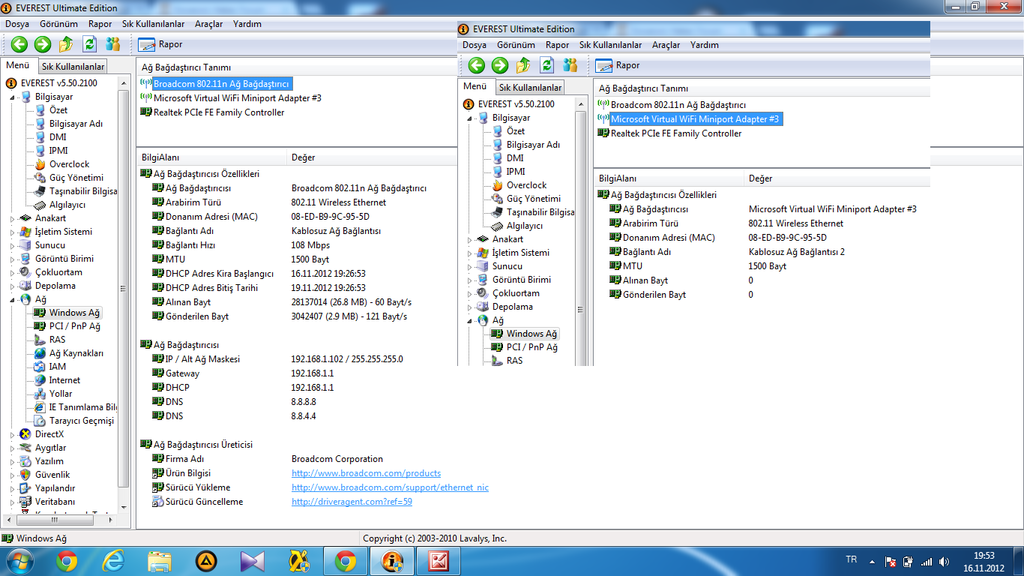This screenshot has height=576, width=1024.
Task: Expand the Depolama node in main window tree
Action: click(x=12, y=286)
